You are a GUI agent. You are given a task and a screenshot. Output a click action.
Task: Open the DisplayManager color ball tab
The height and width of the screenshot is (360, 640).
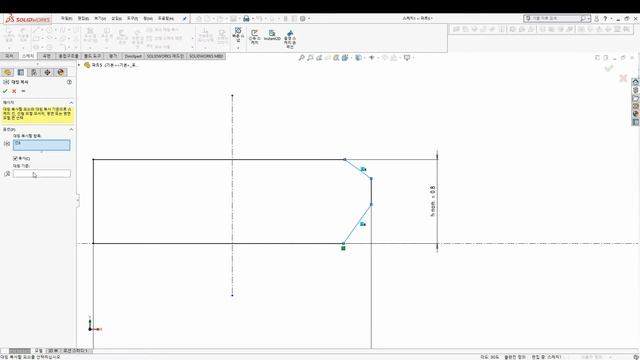tap(61, 72)
